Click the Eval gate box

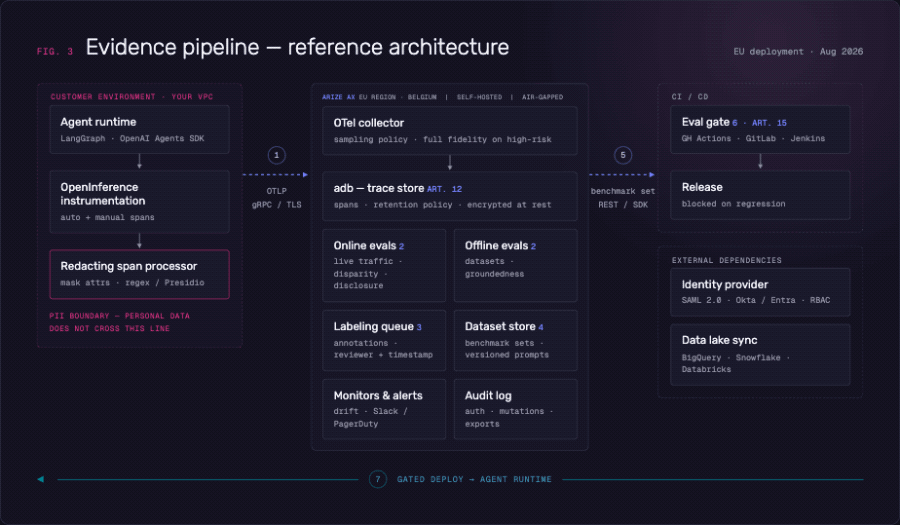coord(760,130)
